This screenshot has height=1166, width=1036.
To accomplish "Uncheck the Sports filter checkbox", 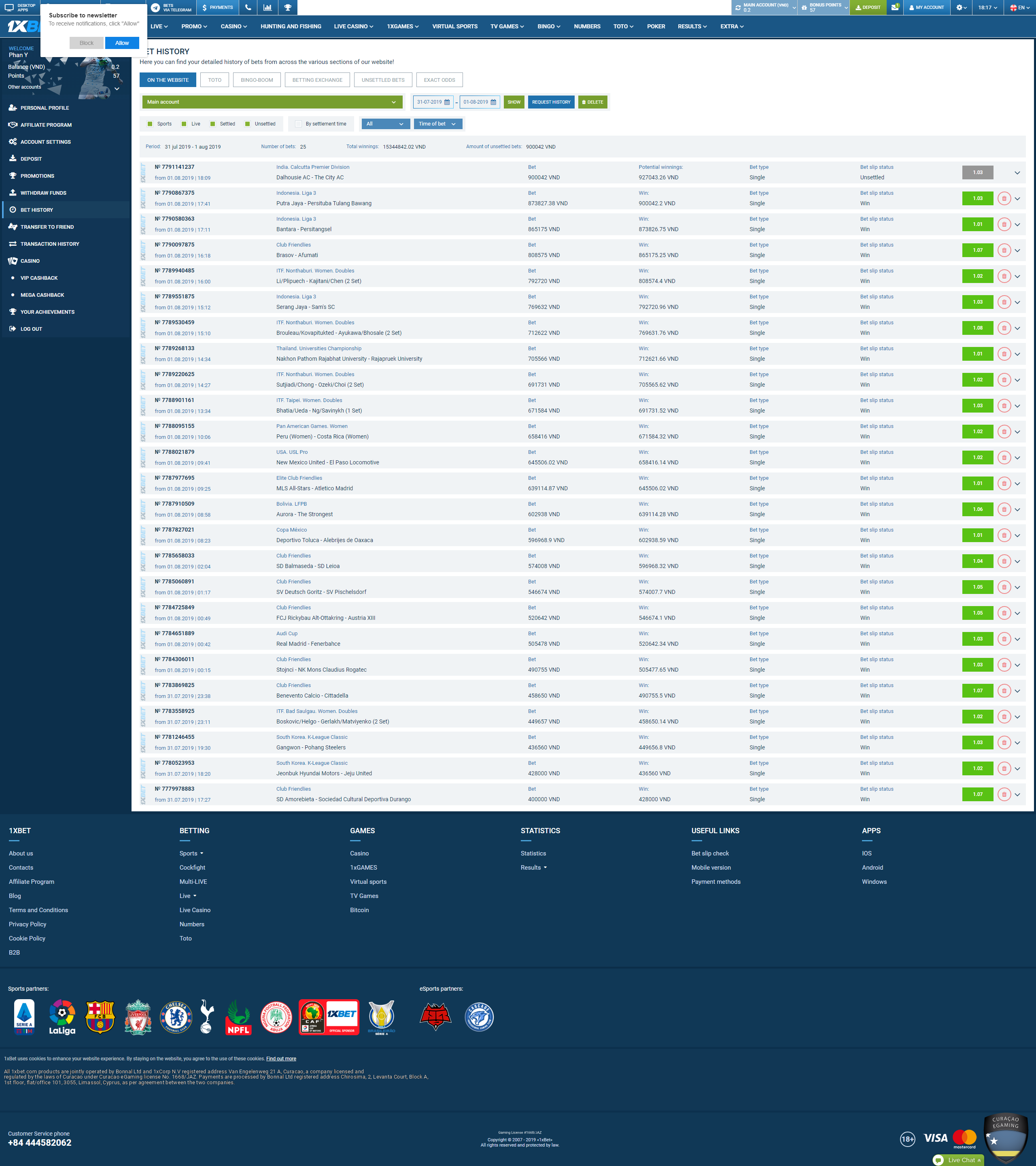I will [x=150, y=124].
